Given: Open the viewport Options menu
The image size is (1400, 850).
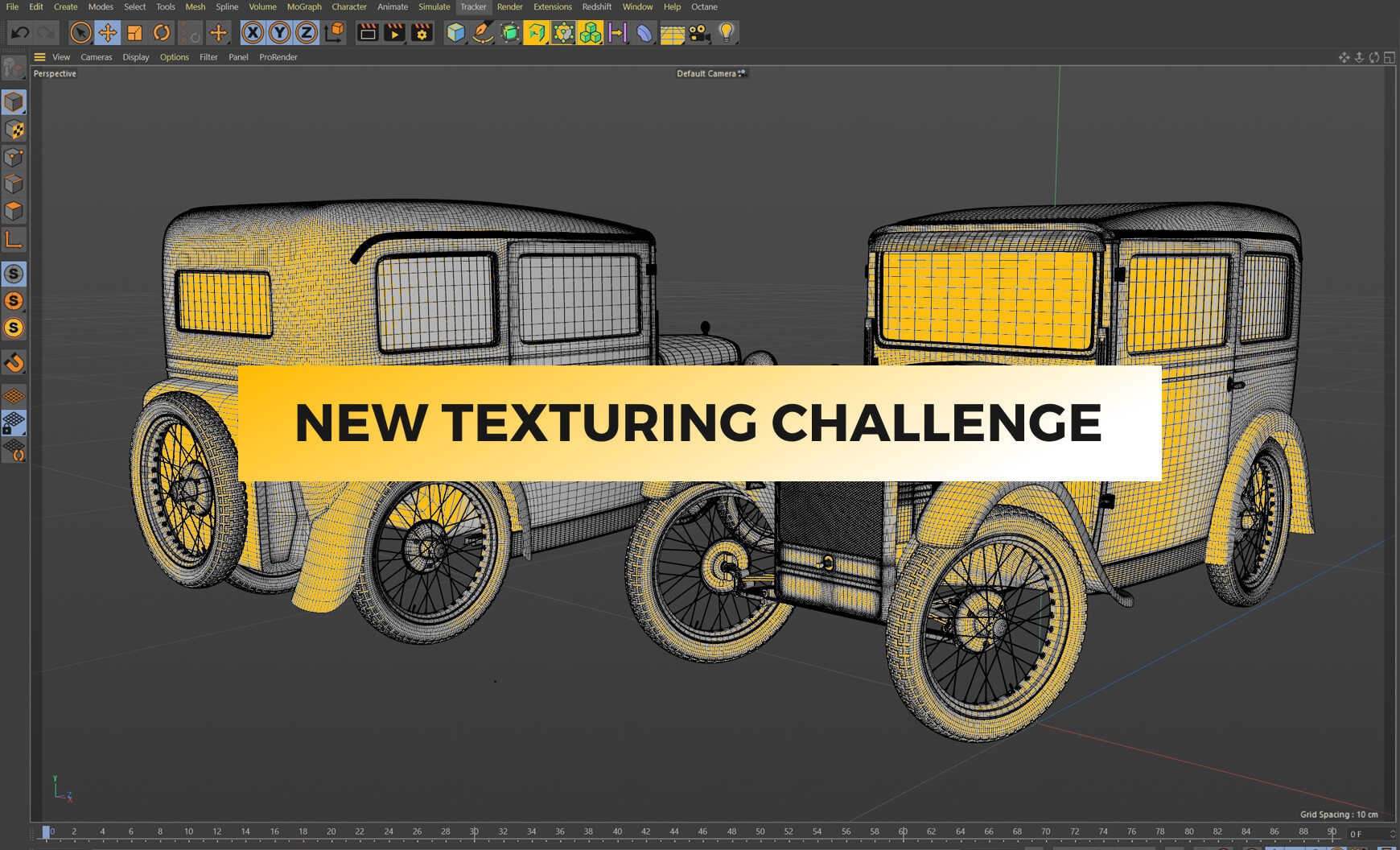Looking at the screenshot, I should 175,57.
